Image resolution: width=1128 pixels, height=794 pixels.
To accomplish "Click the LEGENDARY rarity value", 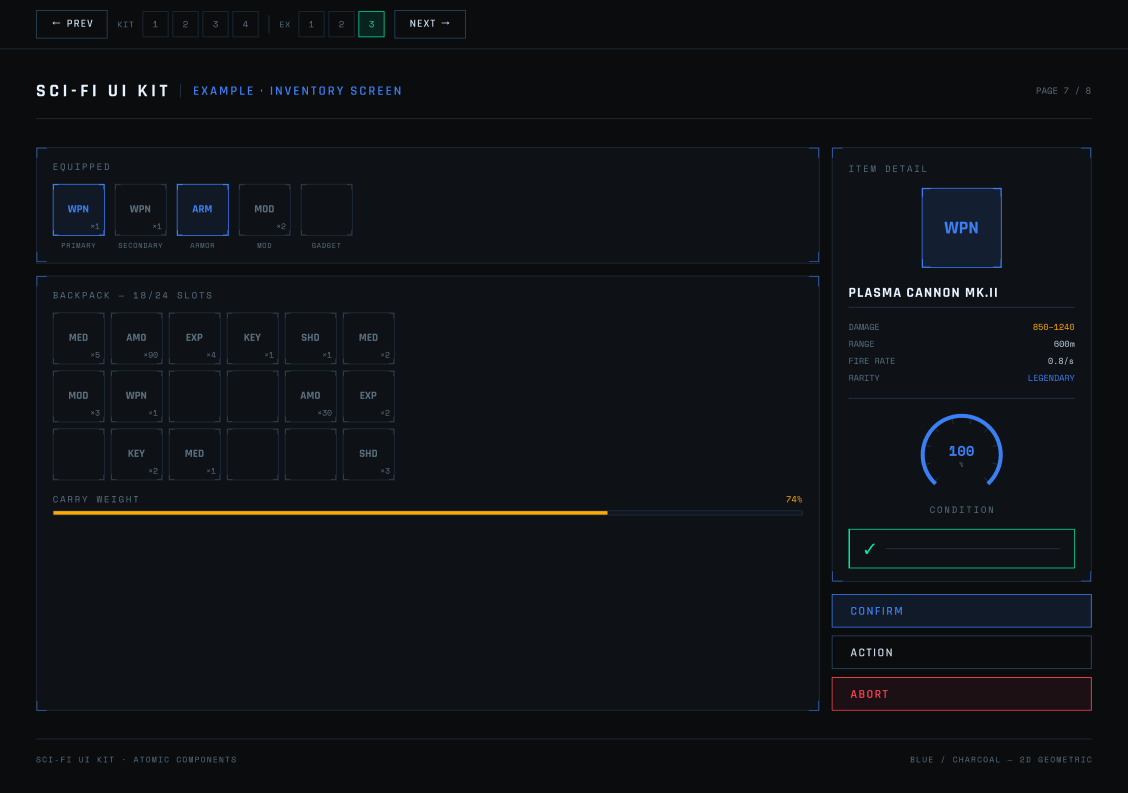I will coord(1051,378).
